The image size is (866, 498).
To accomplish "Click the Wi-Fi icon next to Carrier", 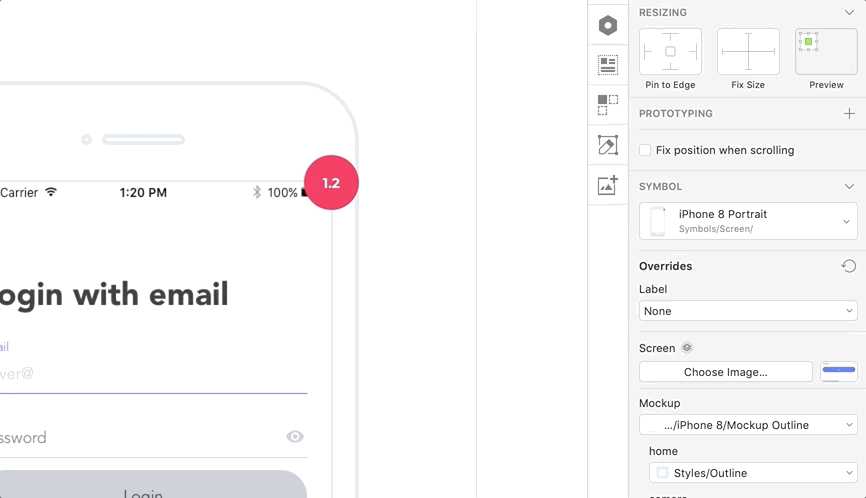I will [51, 192].
